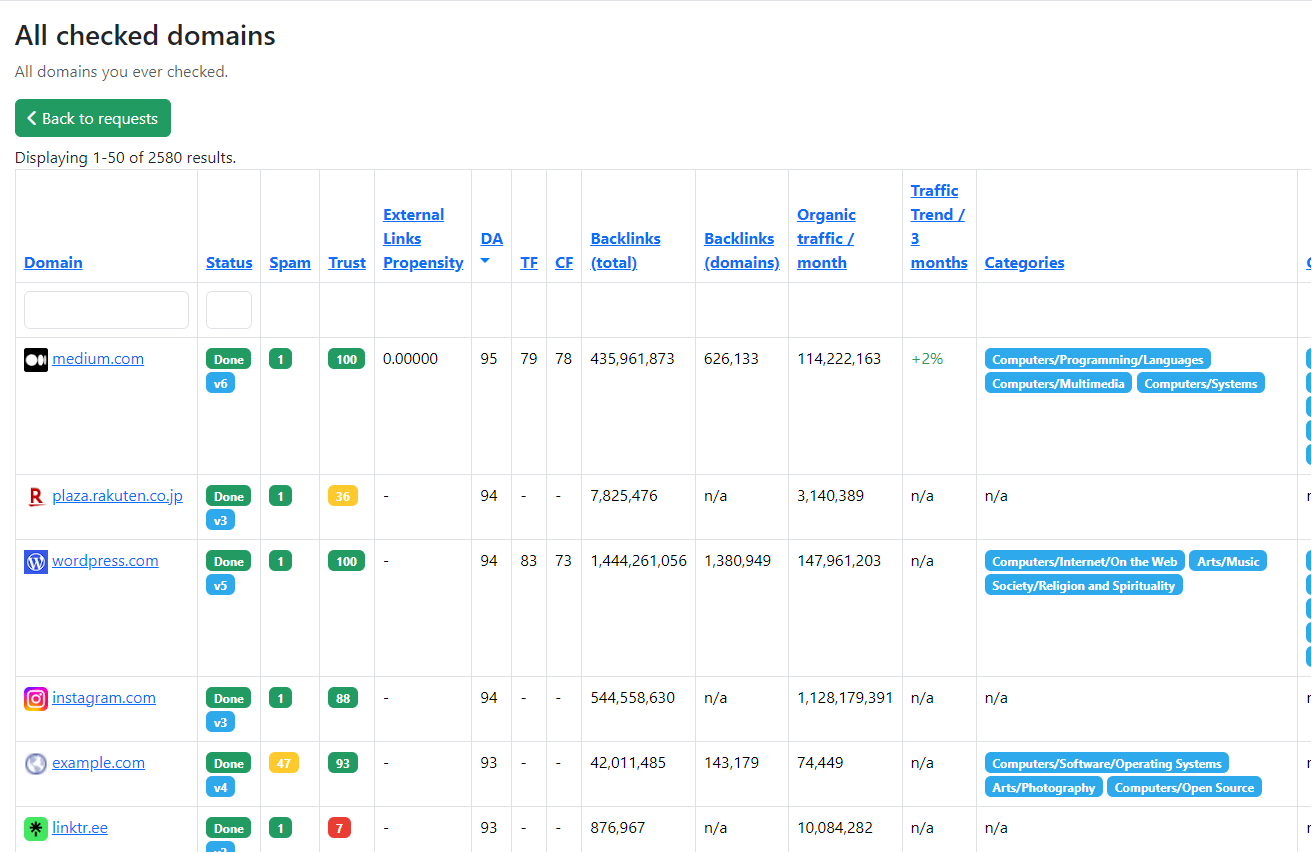This screenshot has height=853, width=1312.
Task: Open the wordpress.com domain link
Action: 105,561
